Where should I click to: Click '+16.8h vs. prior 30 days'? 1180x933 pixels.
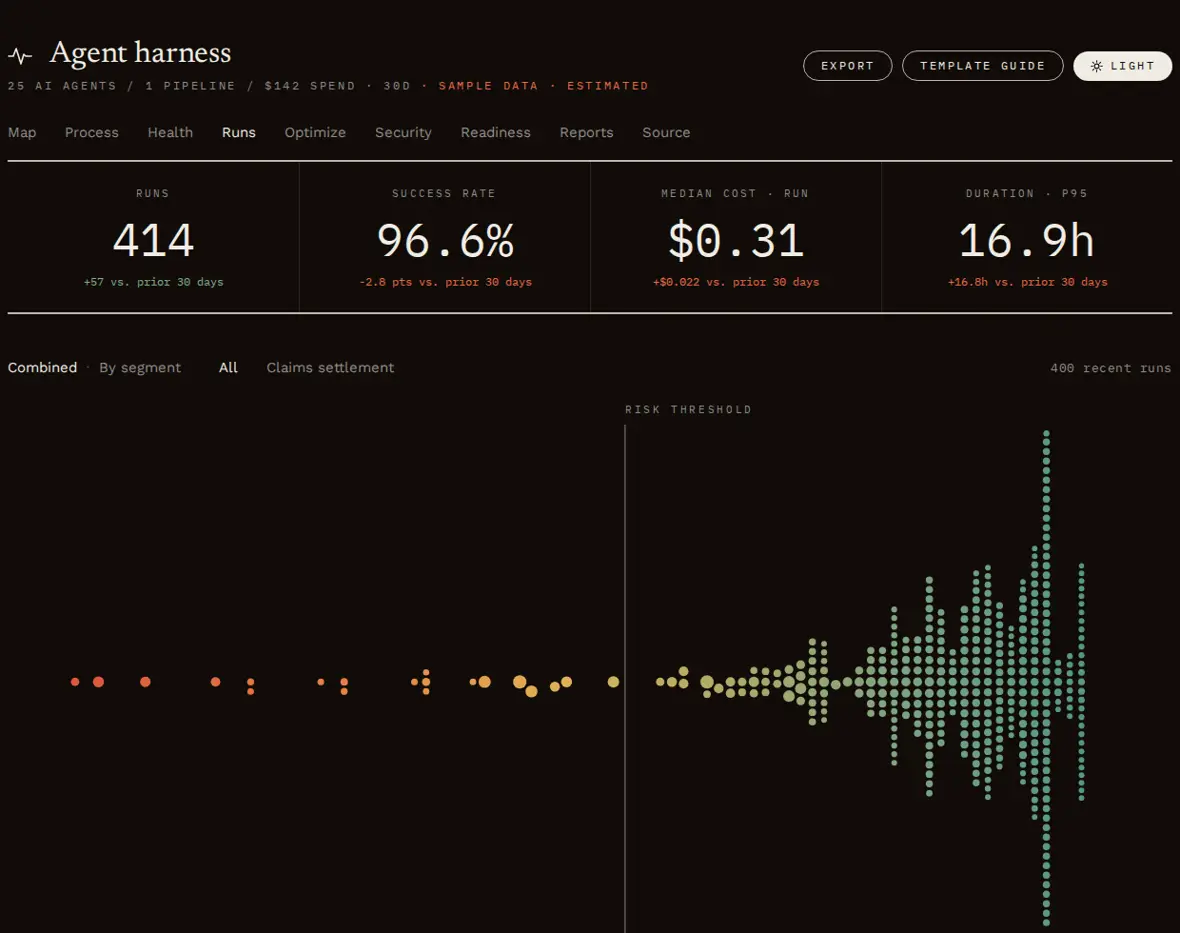(1027, 282)
